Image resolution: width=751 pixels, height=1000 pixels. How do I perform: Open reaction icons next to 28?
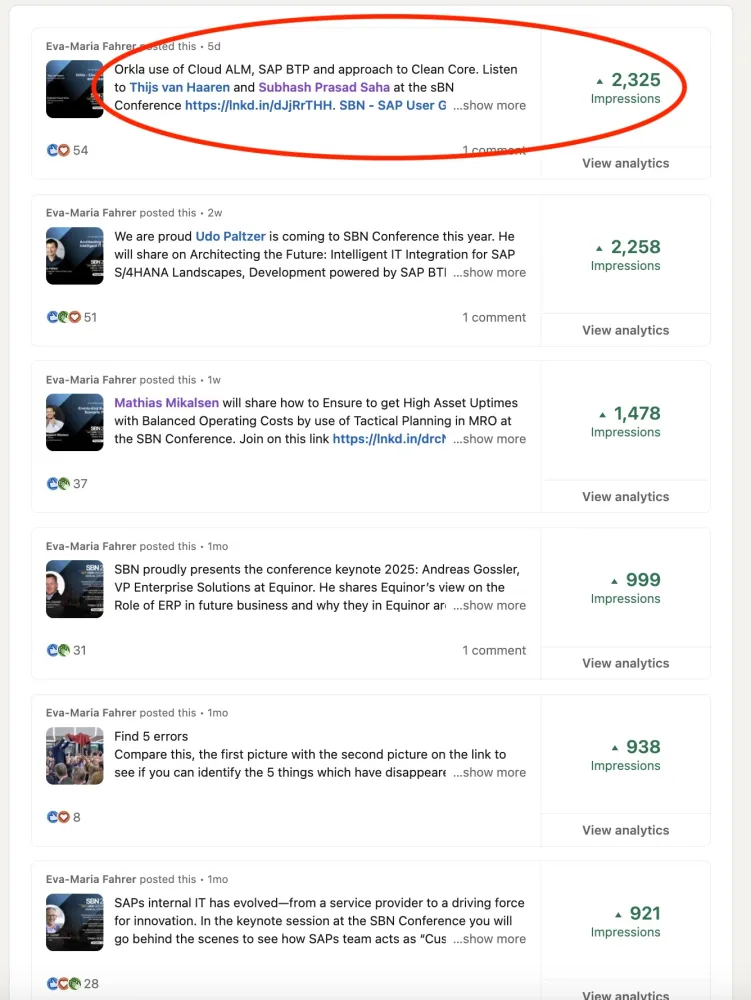pos(64,983)
